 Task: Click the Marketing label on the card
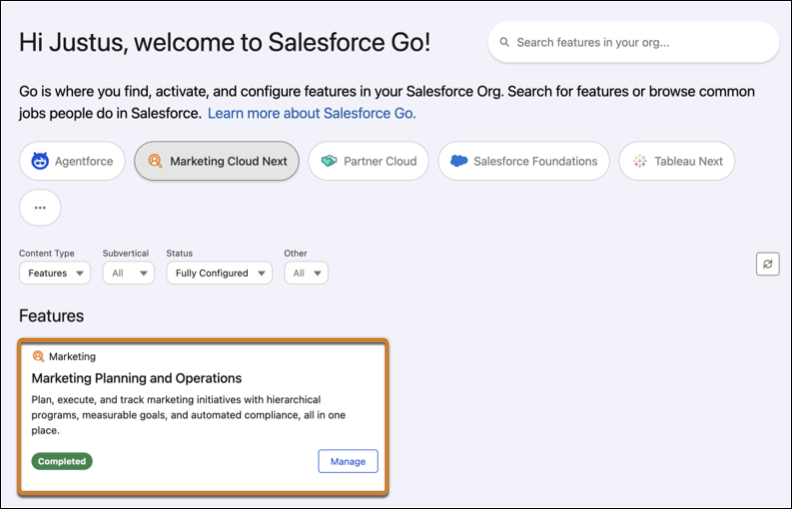click(72, 357)
